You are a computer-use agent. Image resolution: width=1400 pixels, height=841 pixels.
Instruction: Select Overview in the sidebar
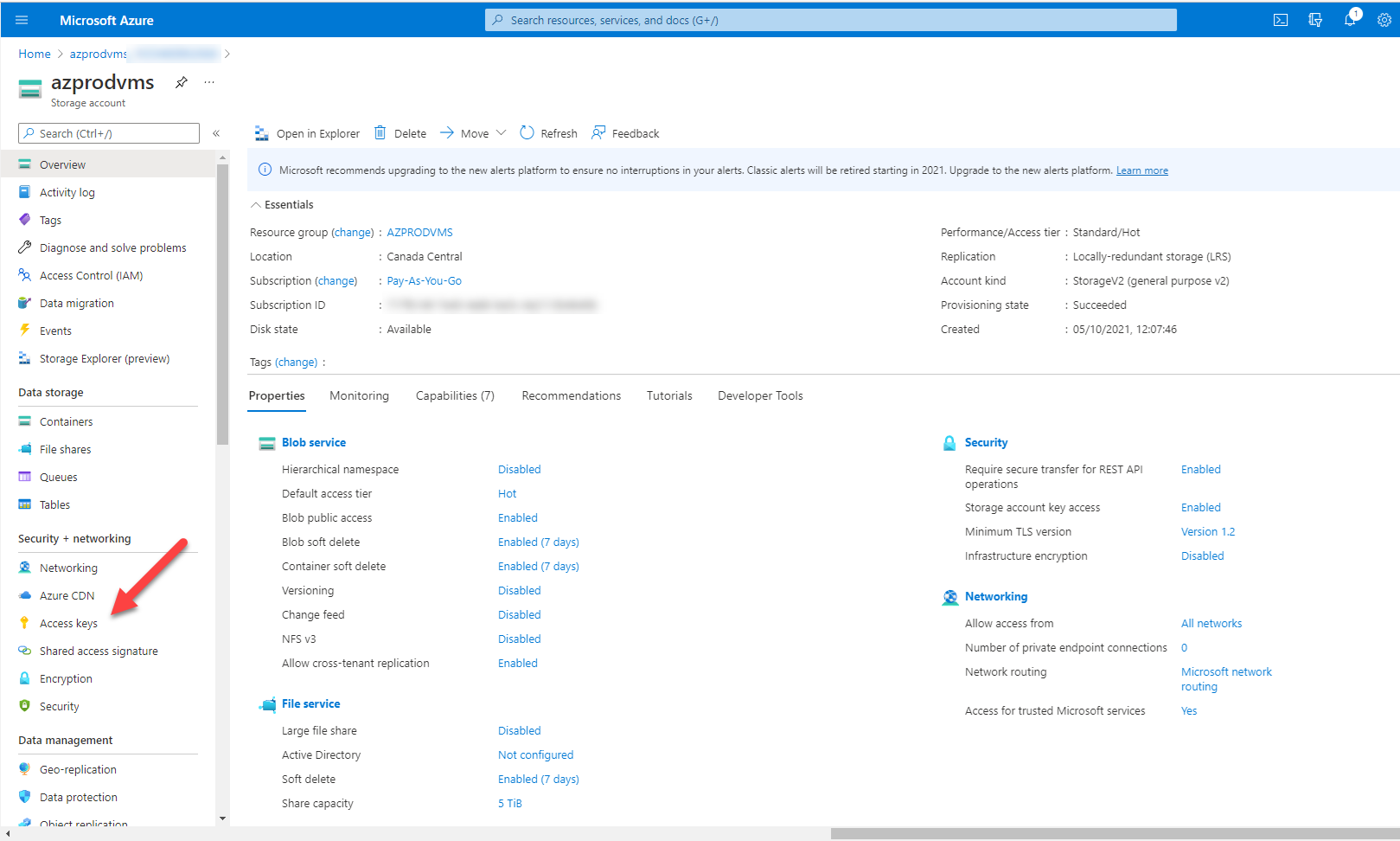click(x=107, y=164)
